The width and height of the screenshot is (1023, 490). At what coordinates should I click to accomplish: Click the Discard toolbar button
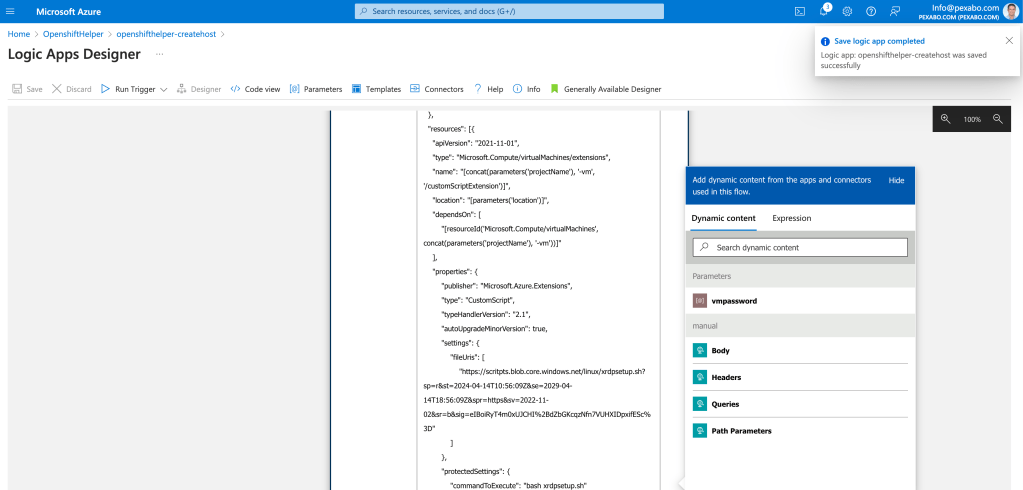[72, 89]
